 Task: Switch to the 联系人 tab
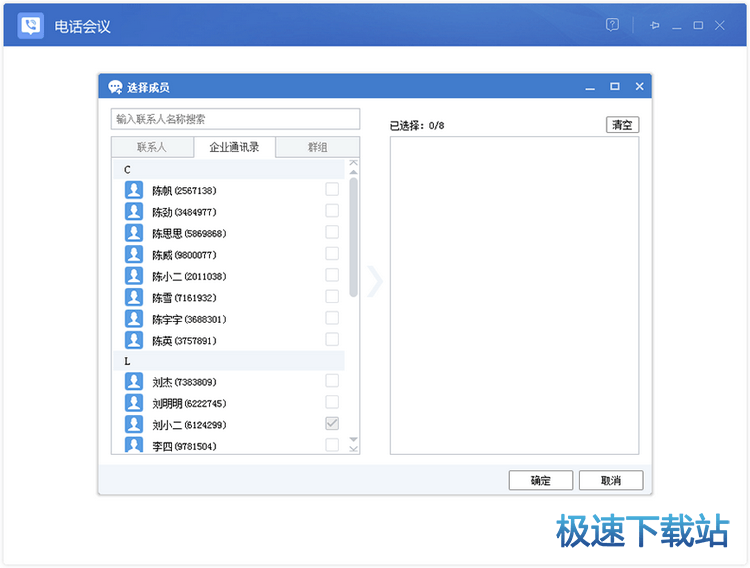tap(152, 147)
